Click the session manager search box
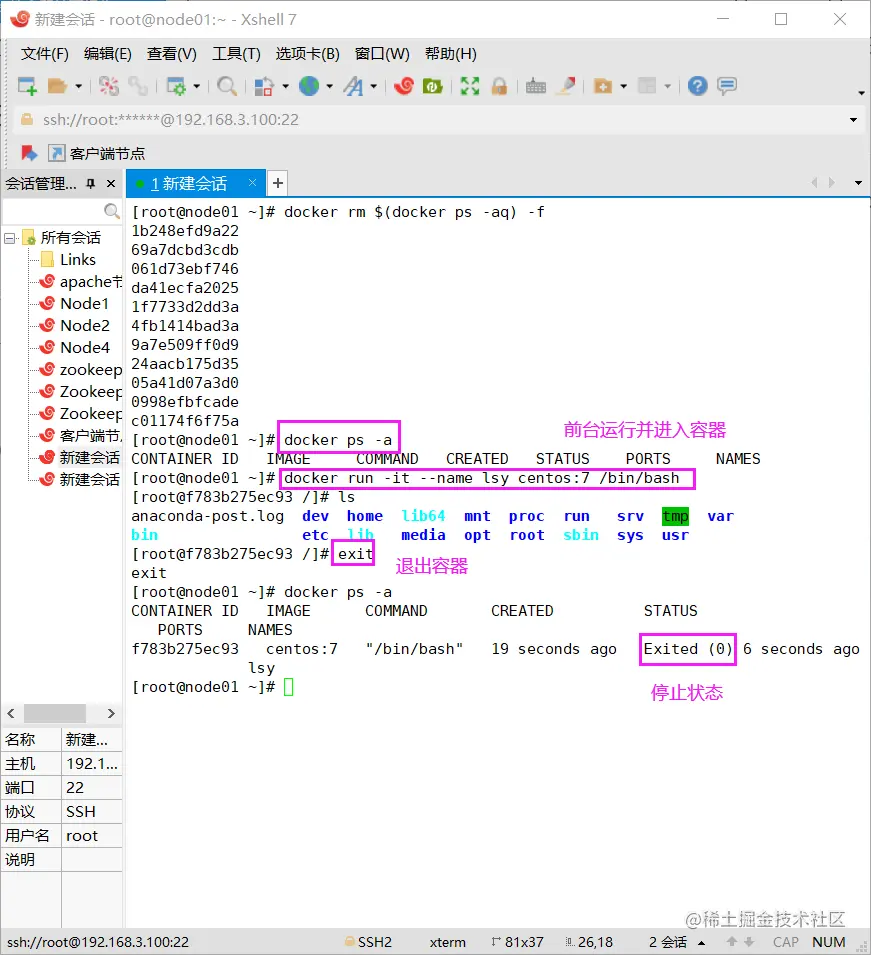Image resolution: width=871 pixels, height=955 pixels. [61, 211]
